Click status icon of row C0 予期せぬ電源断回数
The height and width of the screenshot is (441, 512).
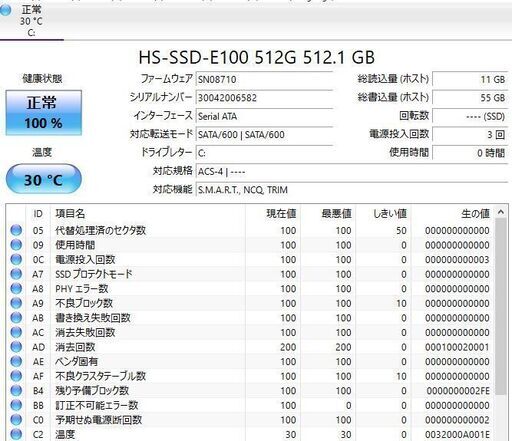[16, 420]
